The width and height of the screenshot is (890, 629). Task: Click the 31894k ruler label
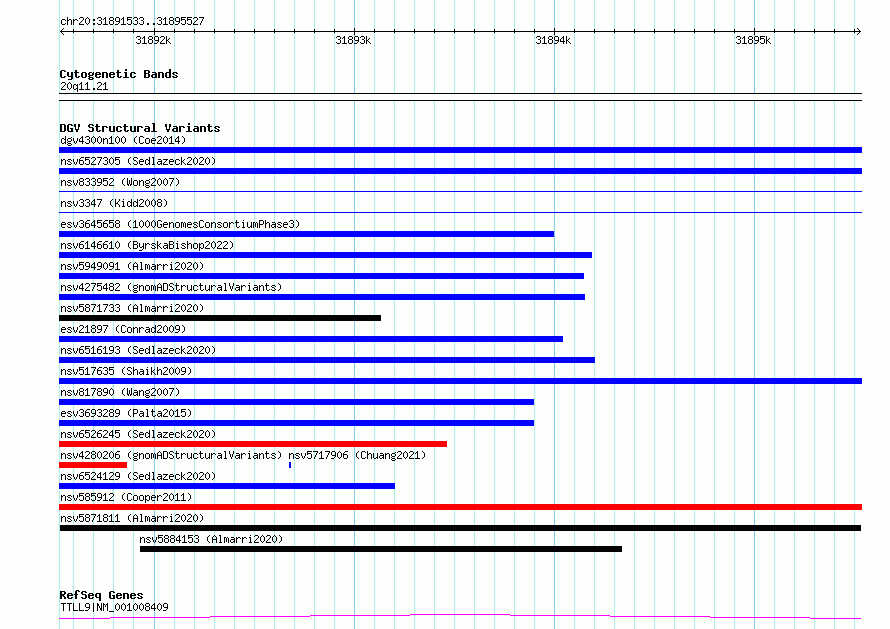553,40
